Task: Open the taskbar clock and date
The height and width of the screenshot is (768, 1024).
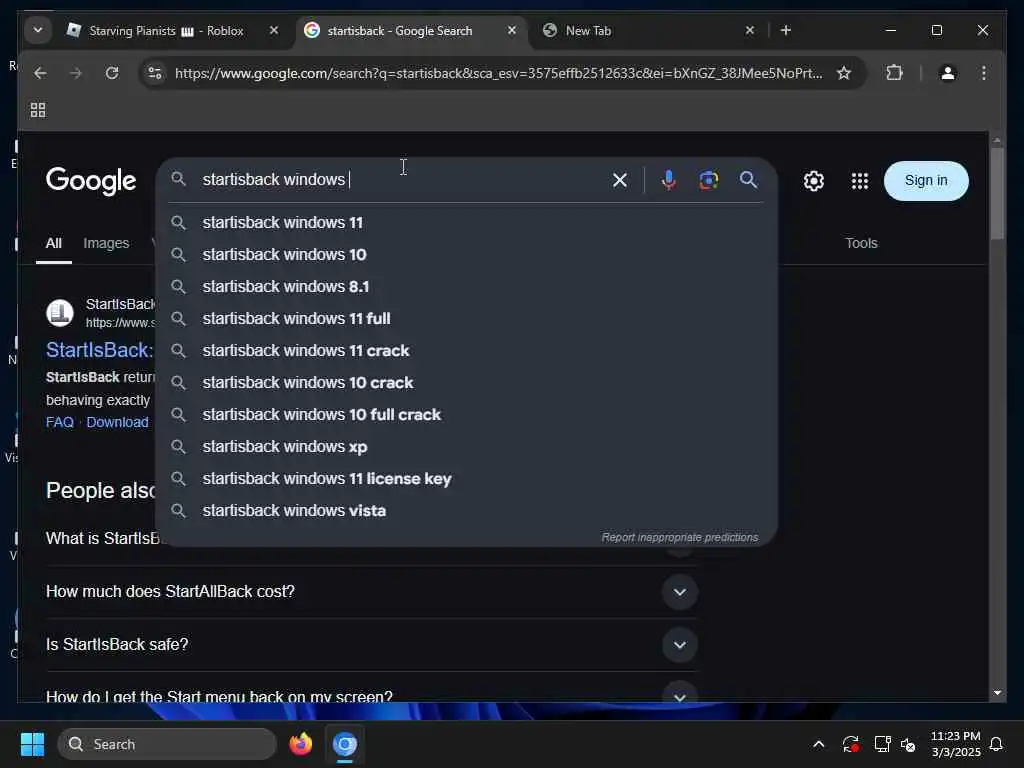Action: 955,744
